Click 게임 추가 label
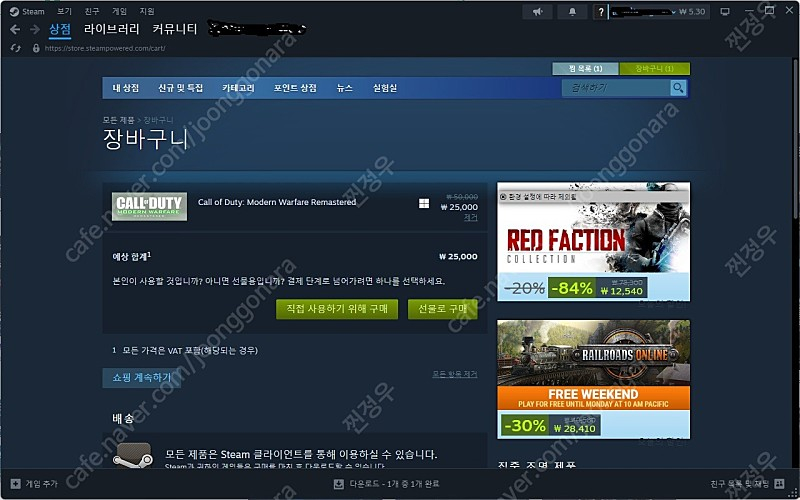The height and width of the screenshot is (500, 800). [x=42, y=484]
